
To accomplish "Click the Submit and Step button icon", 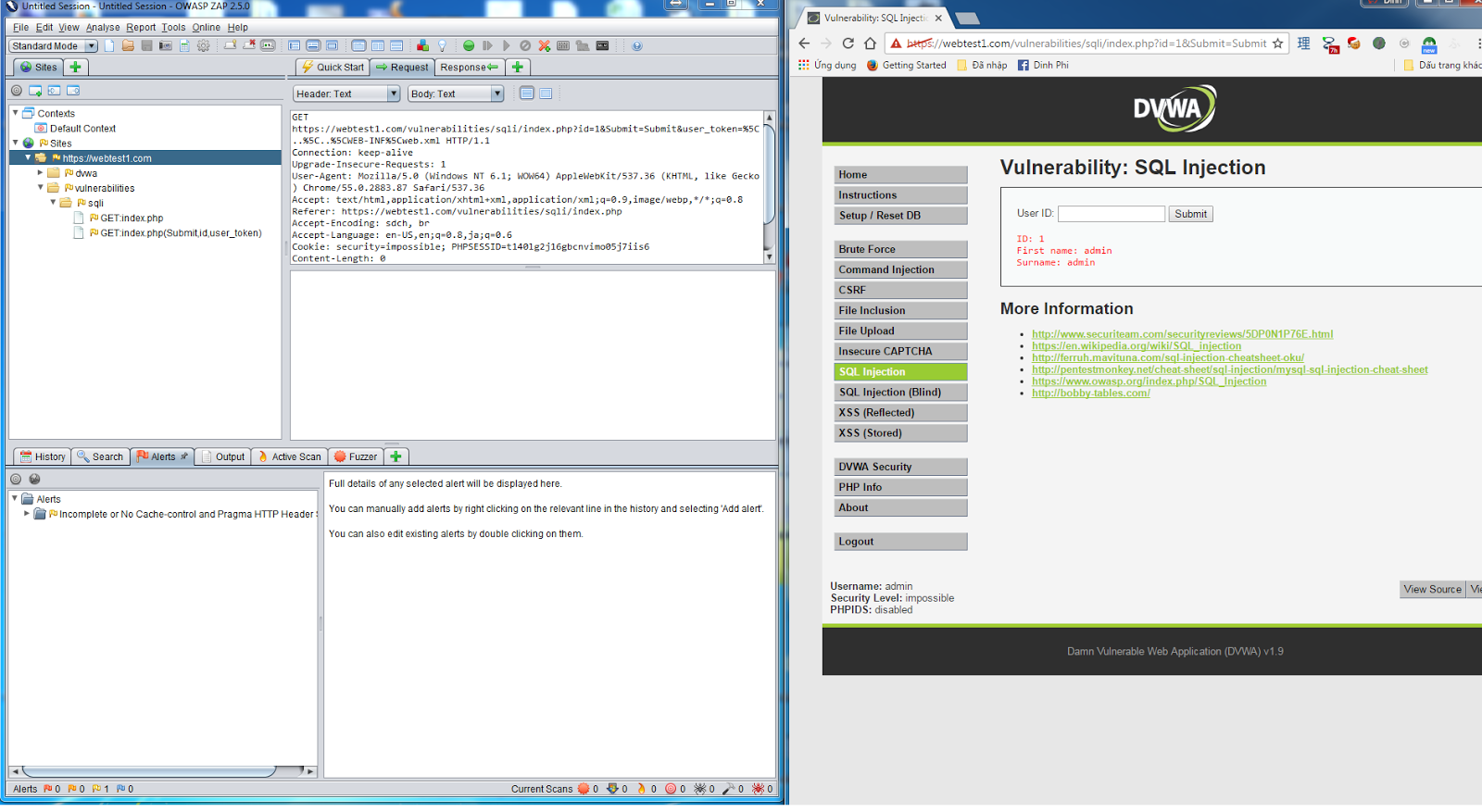I will (x=487, y=45).
